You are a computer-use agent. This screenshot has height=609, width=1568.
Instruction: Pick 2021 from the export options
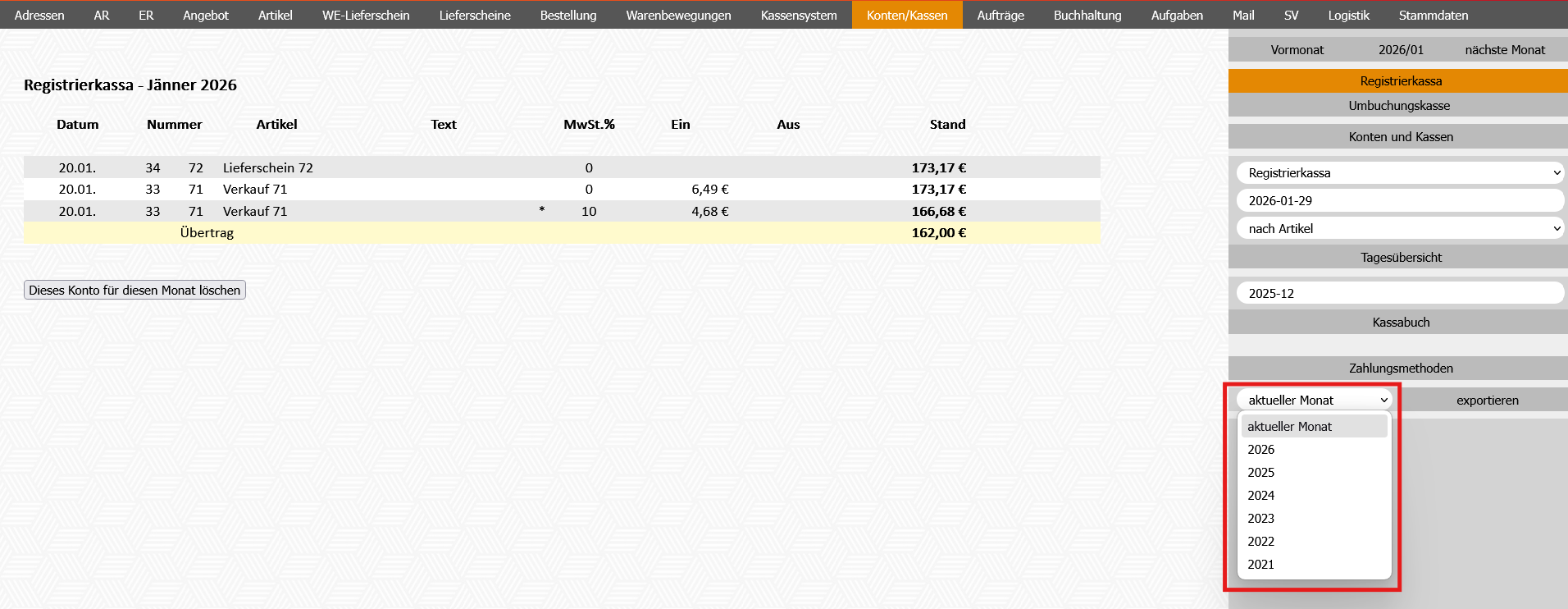pos(1261,565)
